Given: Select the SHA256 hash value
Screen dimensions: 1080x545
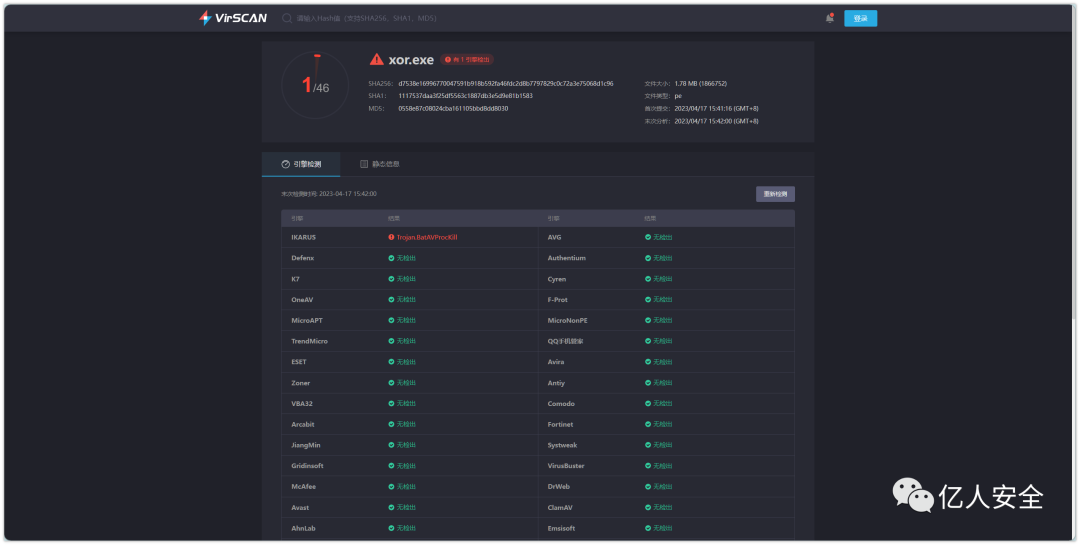Looking at the screenshot, I should [x=505, y=83].
